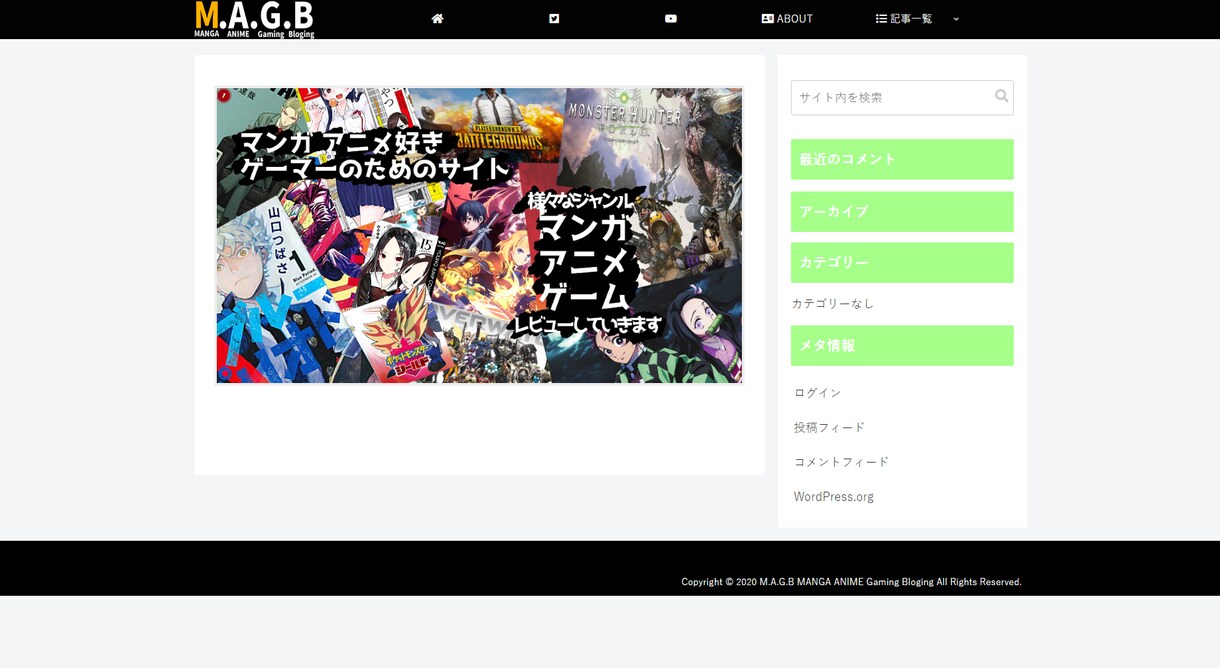The width and height of the screenshot is (1220, 668).
Task: Open the Twitter icon link
Action: pyautogui.click(x=554, y=19)
